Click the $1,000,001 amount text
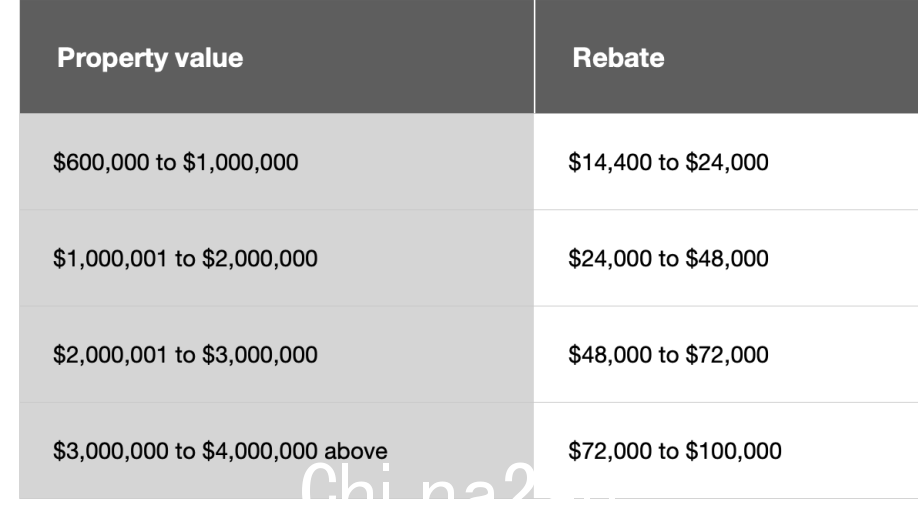This screenshot has height=522, width=918. pyautogui.click(x=110, y=258)
